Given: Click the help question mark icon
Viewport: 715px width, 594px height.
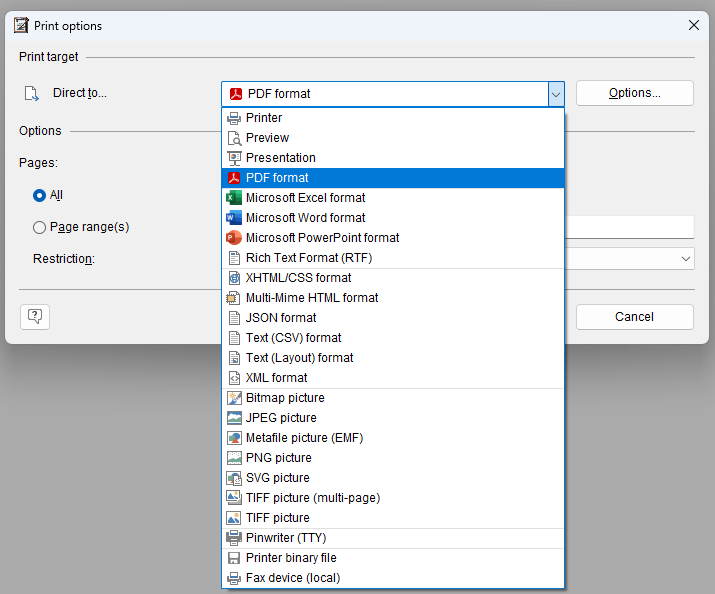Looking at the screenshot, I should pos(35,317).
